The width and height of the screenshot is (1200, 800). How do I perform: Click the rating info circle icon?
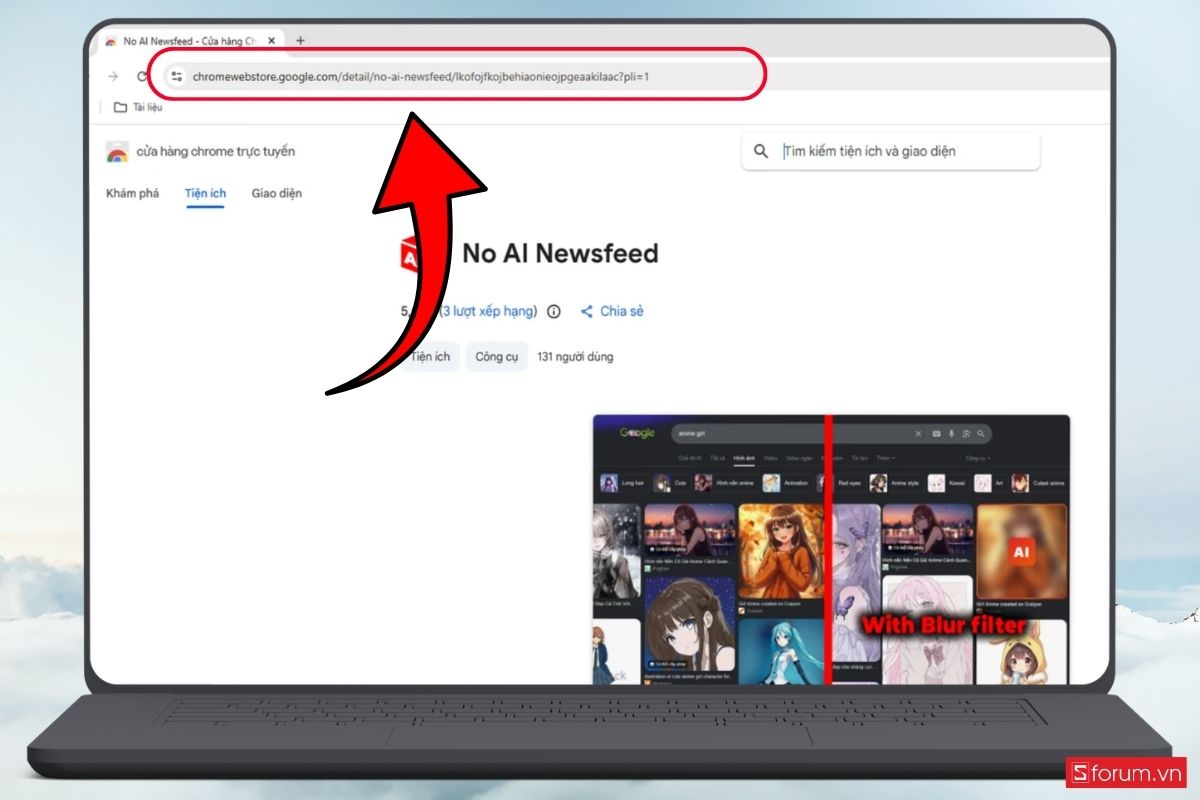554,311
